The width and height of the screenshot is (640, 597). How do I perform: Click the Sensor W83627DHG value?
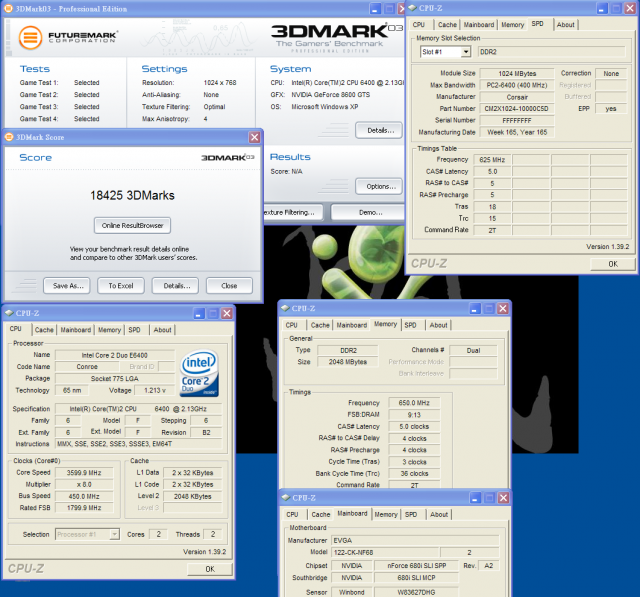point(416,592)
